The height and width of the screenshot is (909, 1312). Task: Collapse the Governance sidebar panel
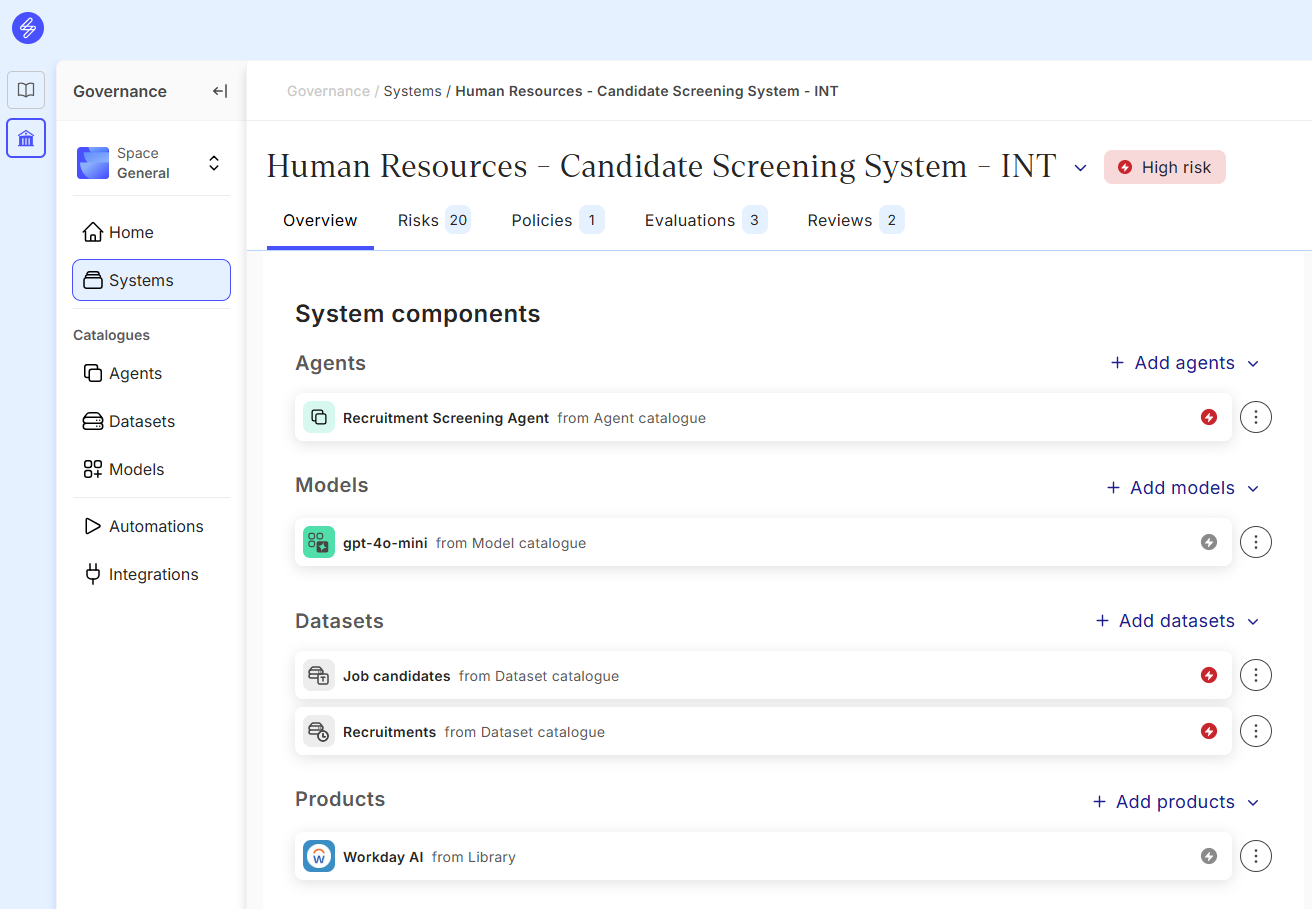click(220, 91)
